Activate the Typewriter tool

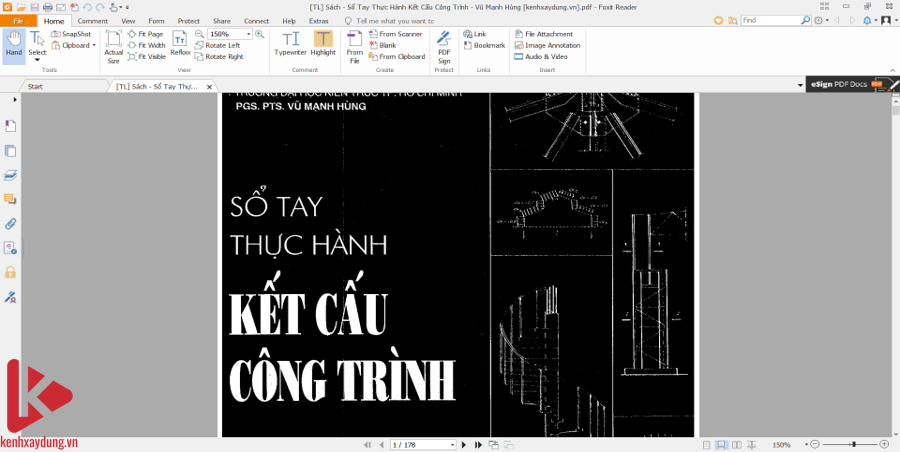tap(290, 44)
